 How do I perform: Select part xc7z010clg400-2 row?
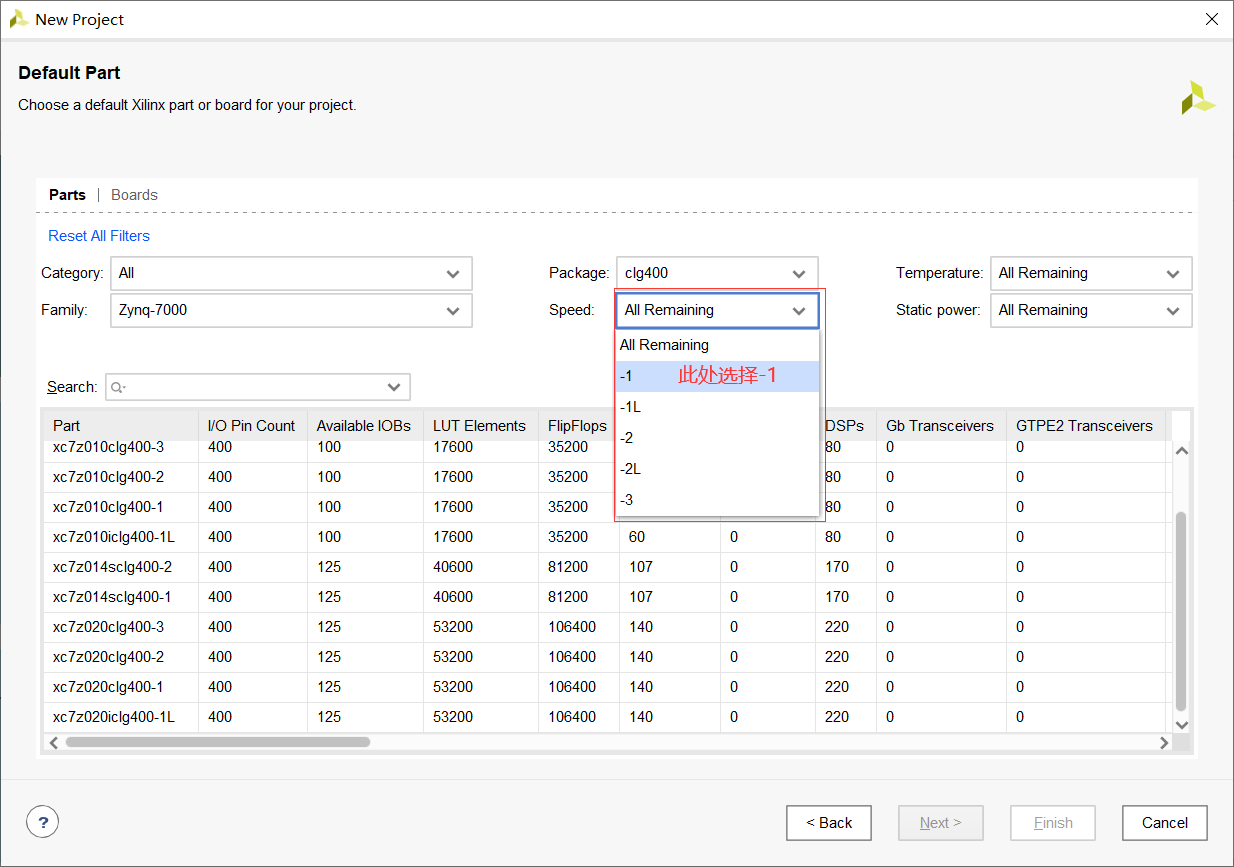604,477
